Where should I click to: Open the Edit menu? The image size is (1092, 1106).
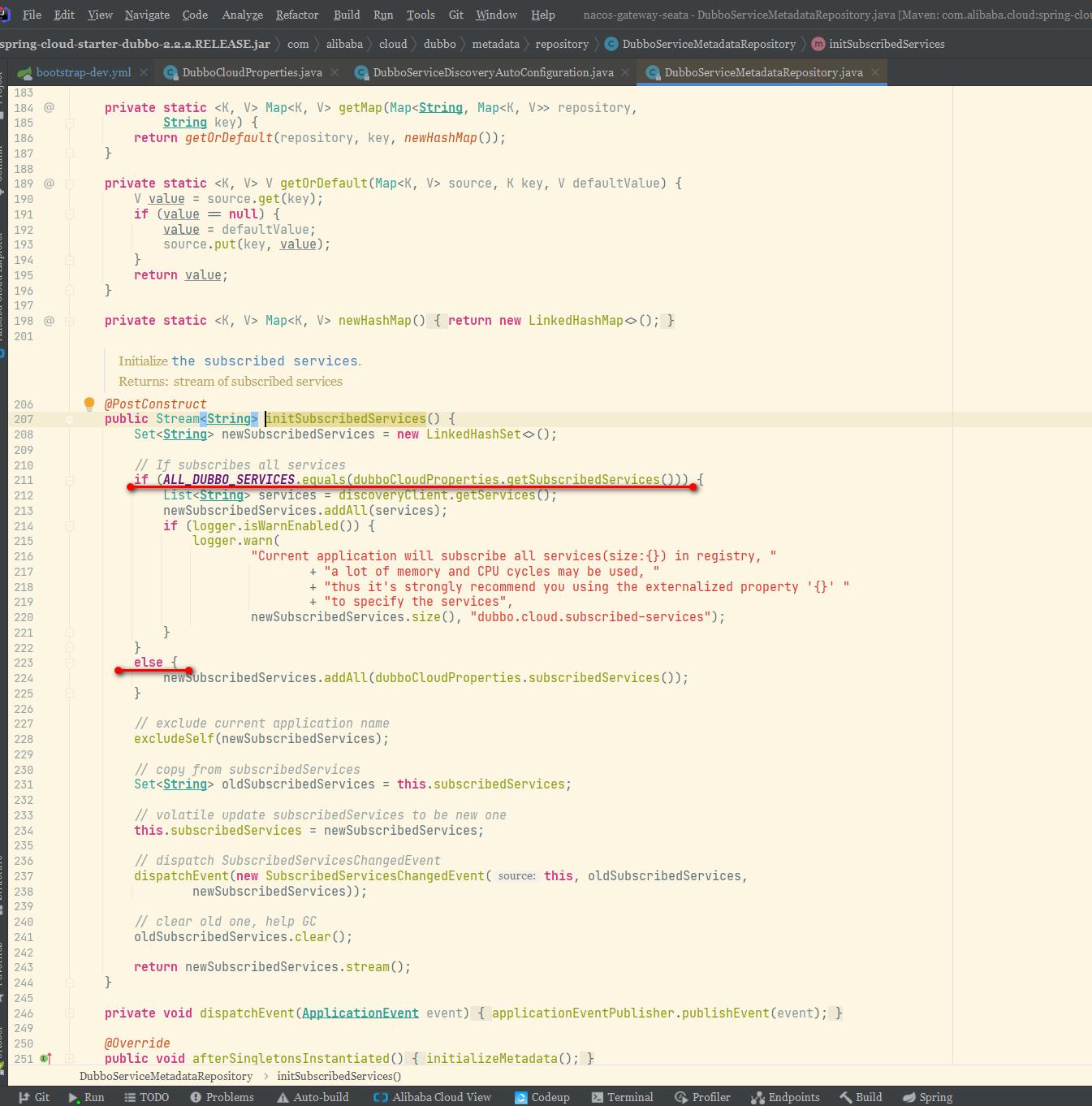click(64, 15)
